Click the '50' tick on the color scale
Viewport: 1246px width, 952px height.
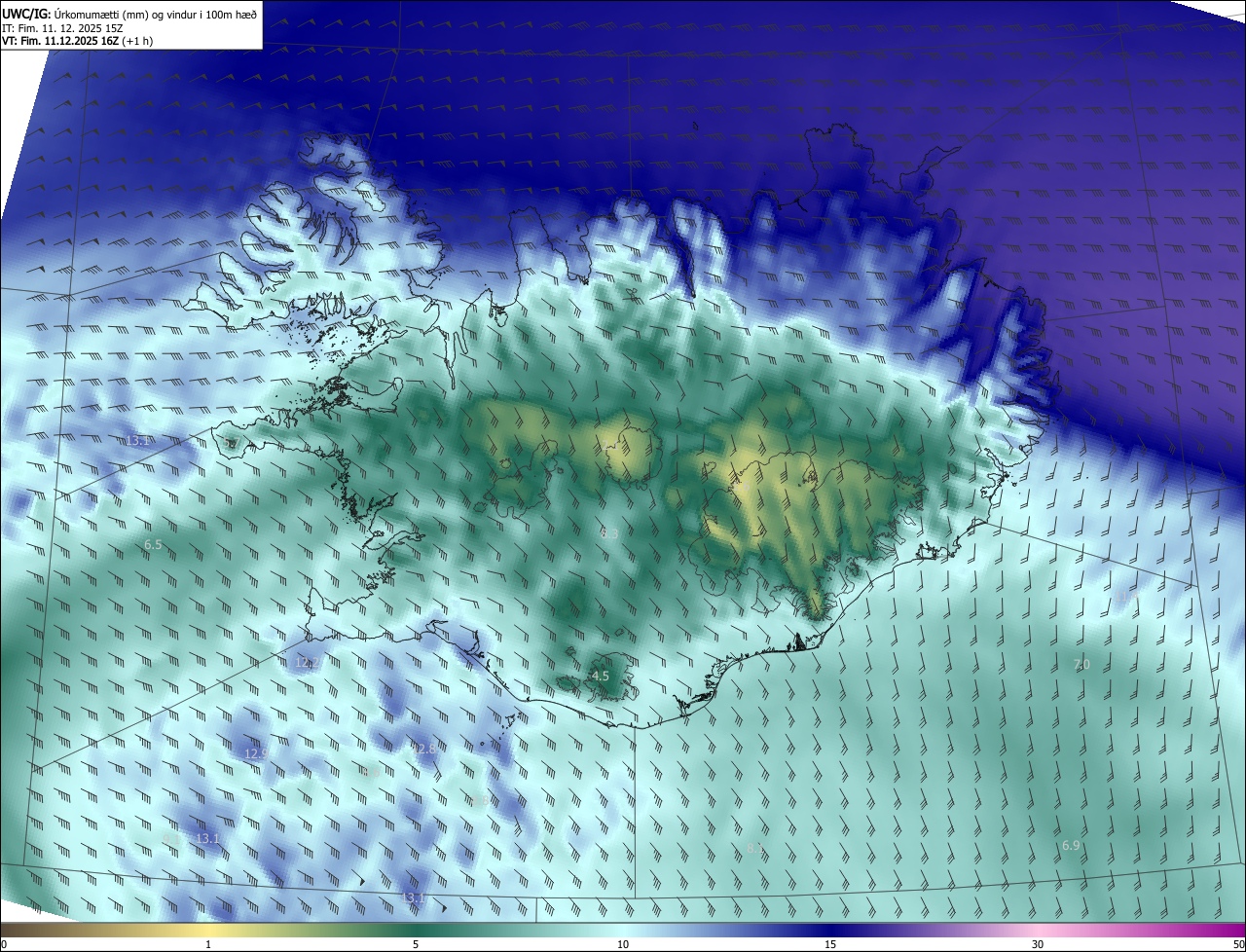[1238, 944]
